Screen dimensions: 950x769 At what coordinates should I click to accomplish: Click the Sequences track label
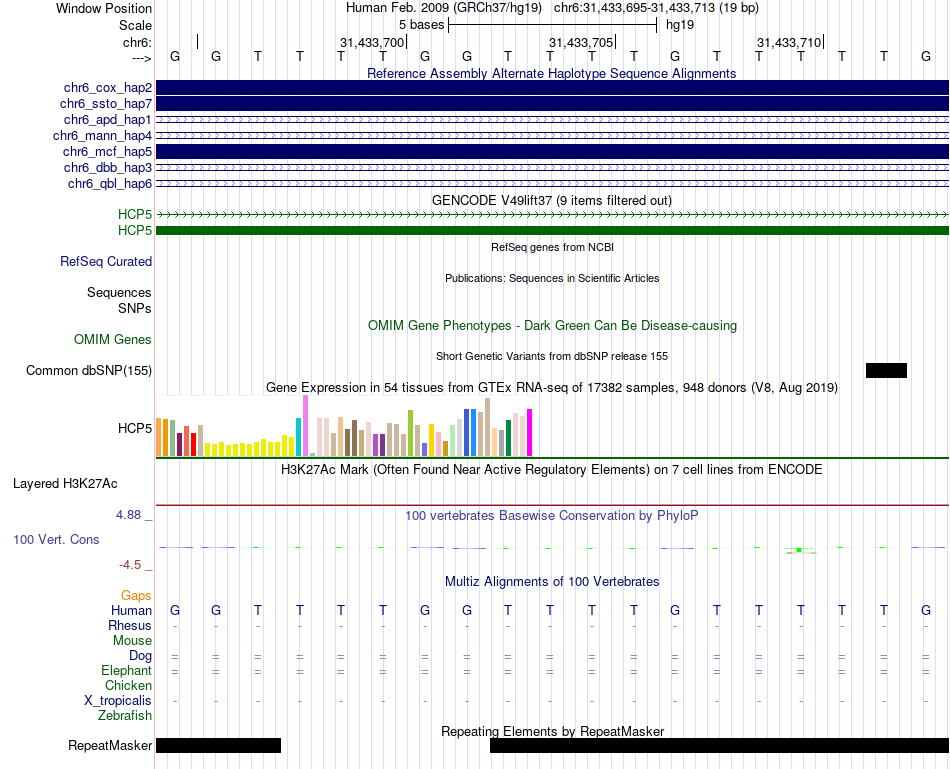point(119,293)
